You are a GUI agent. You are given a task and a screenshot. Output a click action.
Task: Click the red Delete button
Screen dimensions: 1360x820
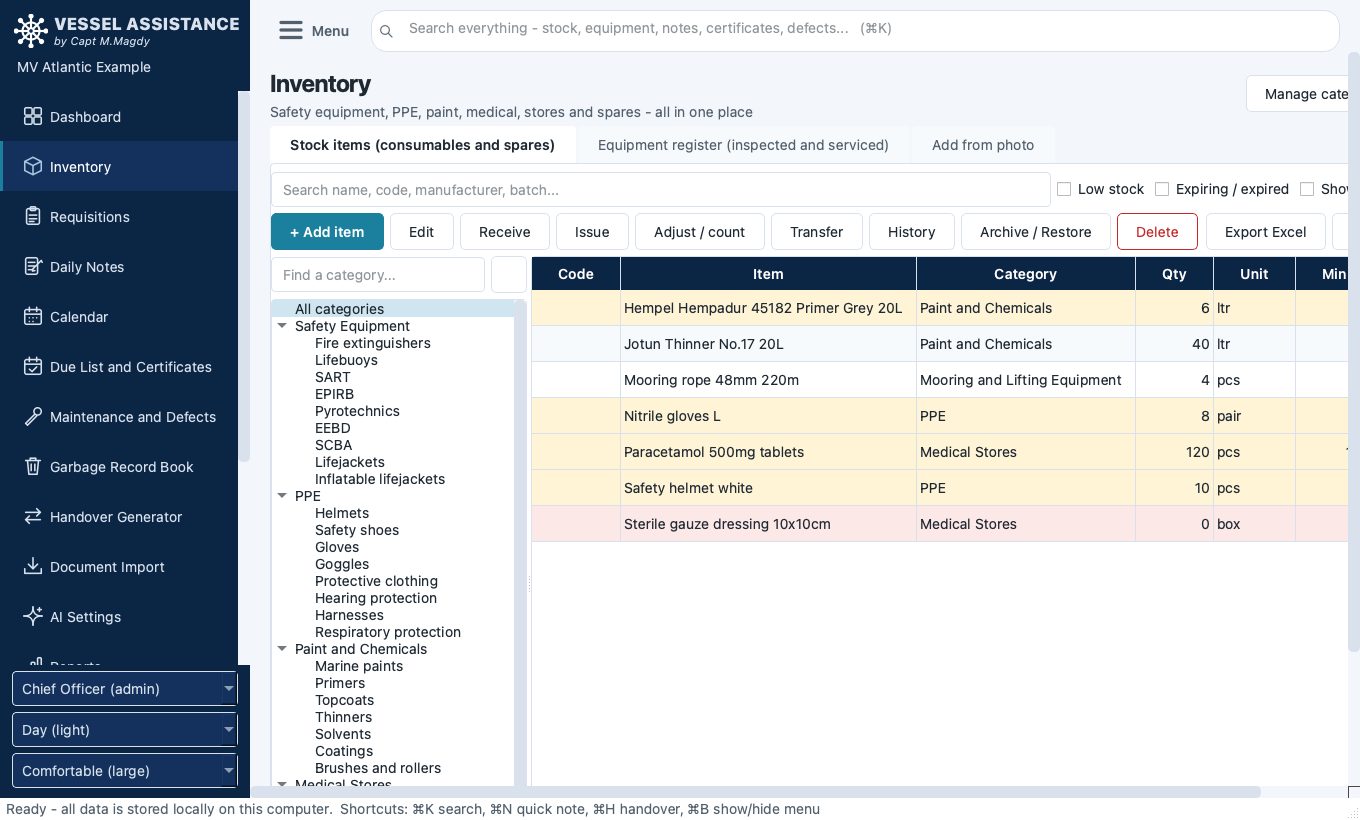point(1157,232)
